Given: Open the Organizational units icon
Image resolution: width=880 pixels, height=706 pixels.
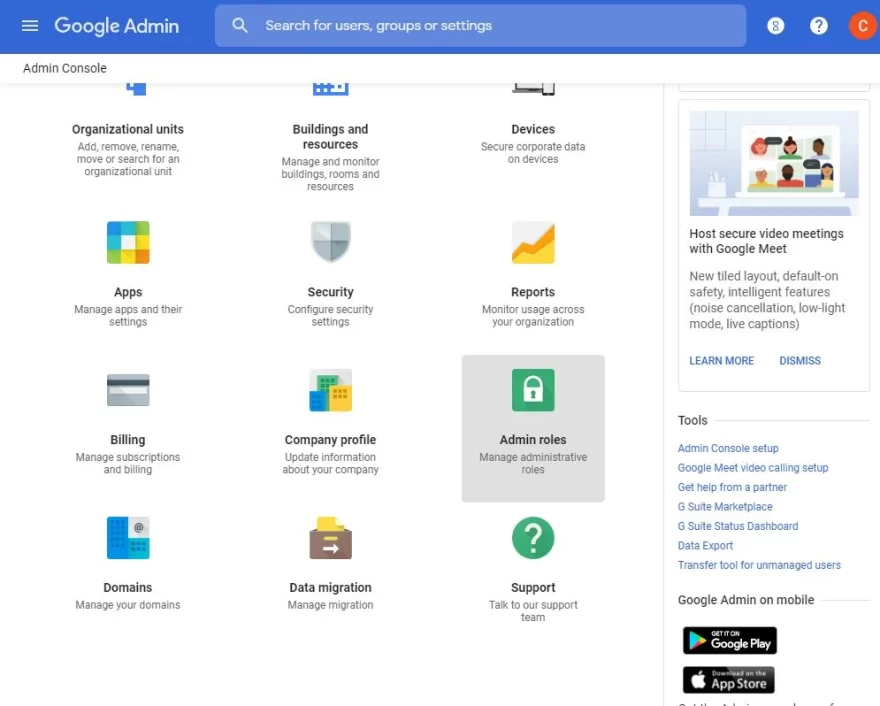Looking at the screenshot, I should pyautogui.click(x=136, y=89).
